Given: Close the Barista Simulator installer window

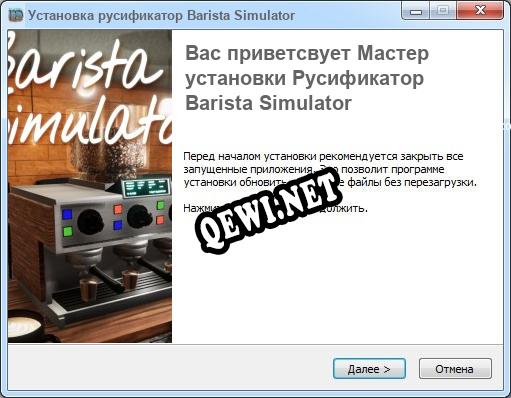Looking at the screenshot, I should (x=480, y=11).
